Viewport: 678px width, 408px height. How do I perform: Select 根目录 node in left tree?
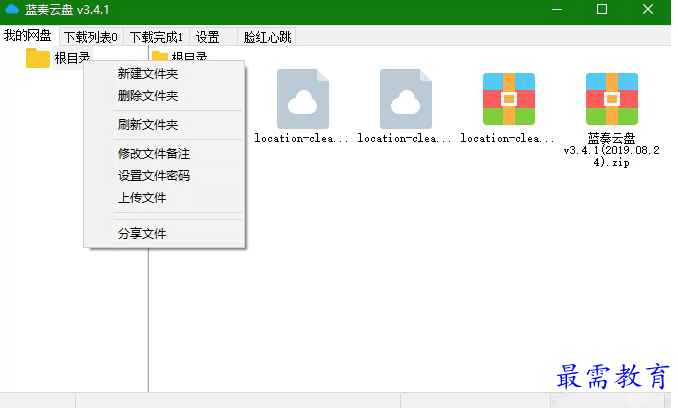tap(72, 58)
